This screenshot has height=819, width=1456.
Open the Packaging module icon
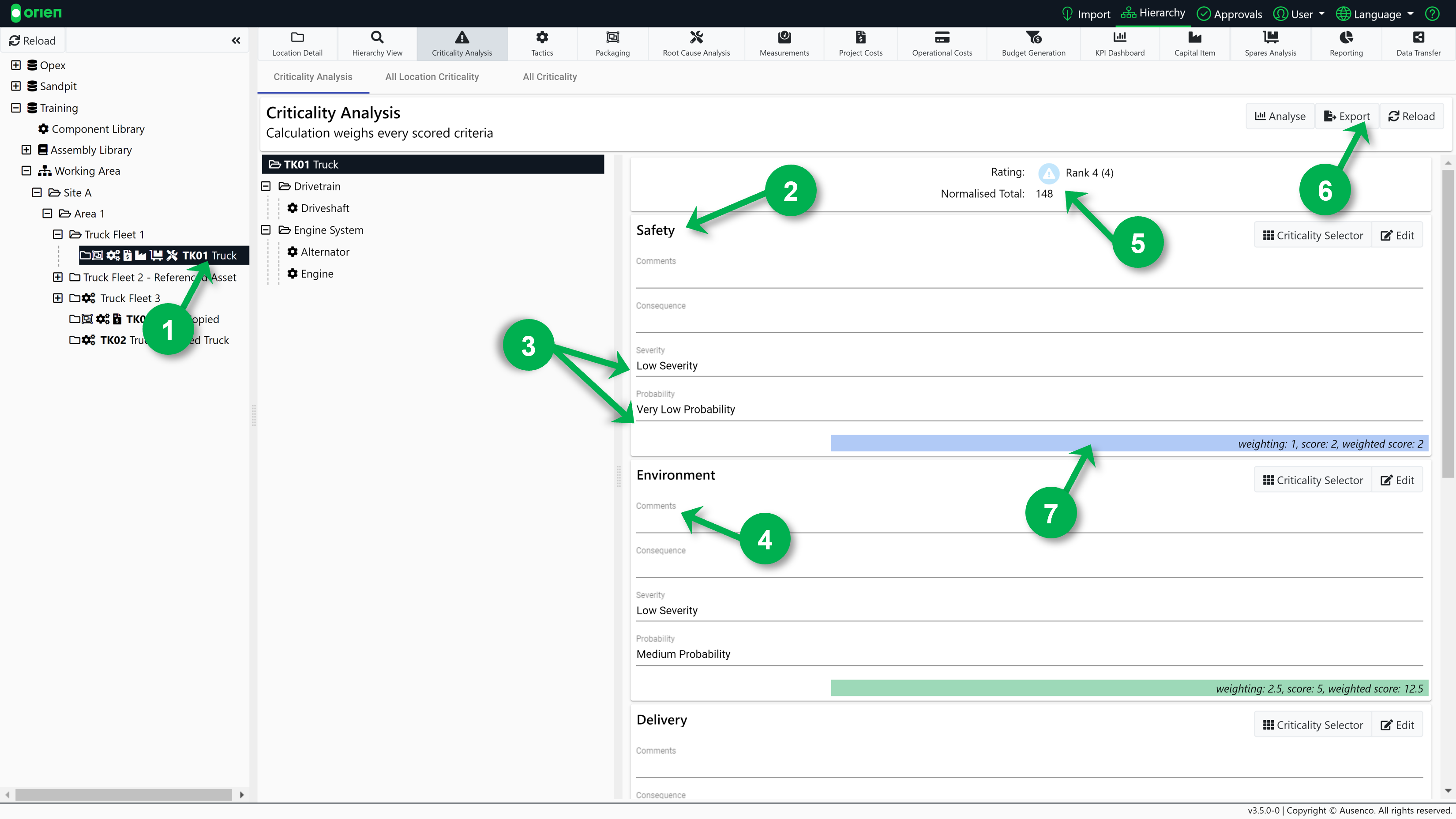tap(612, 38)
